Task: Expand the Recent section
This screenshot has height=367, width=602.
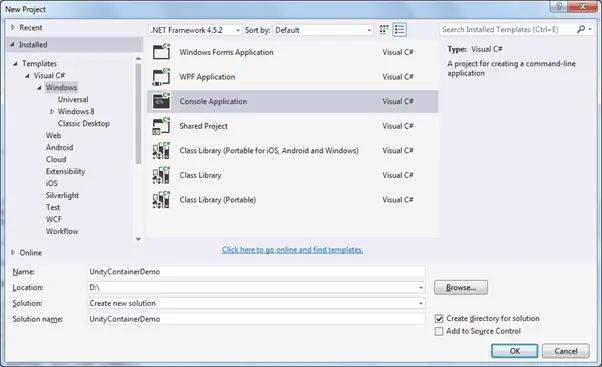Action: (13, 27)
